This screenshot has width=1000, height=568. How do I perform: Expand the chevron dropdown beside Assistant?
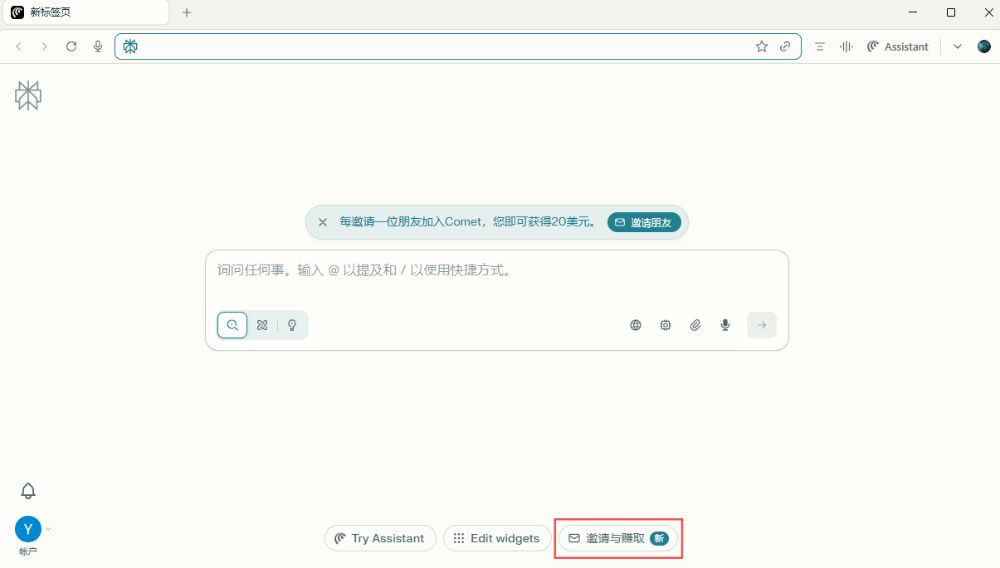pyautogui.click(x=957, y=47)
